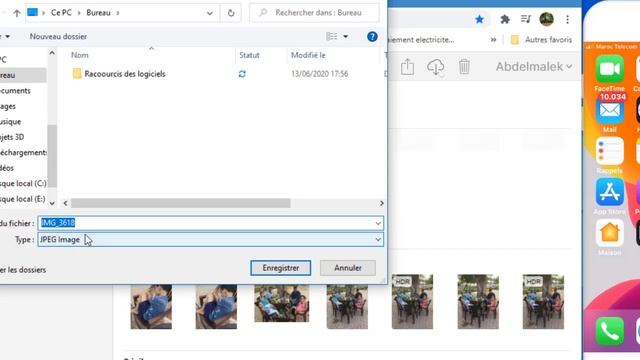This screenshot has height=360, width=640.
Task: Open FaceTime app on the phone screen
Action: pos(609,69)
